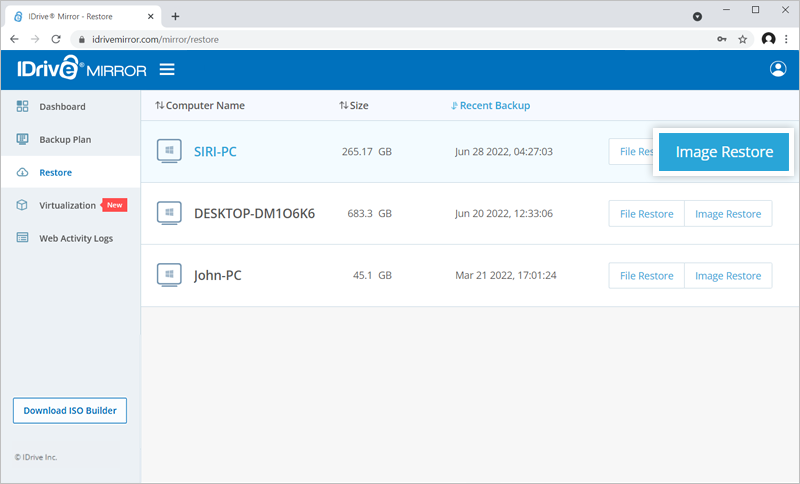Open the hamburger menu next to MIRROR logo

167,69
